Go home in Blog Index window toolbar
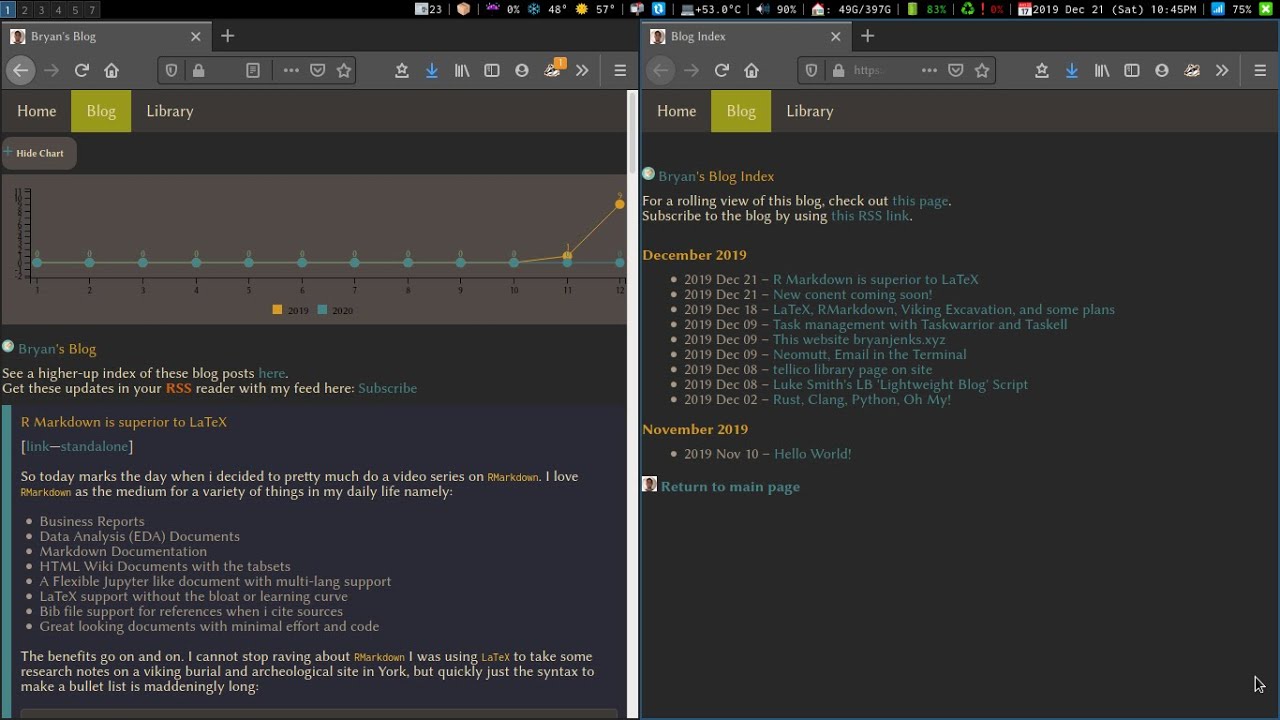Screen dimensions: 1280x720 click(x=752, y=71)
